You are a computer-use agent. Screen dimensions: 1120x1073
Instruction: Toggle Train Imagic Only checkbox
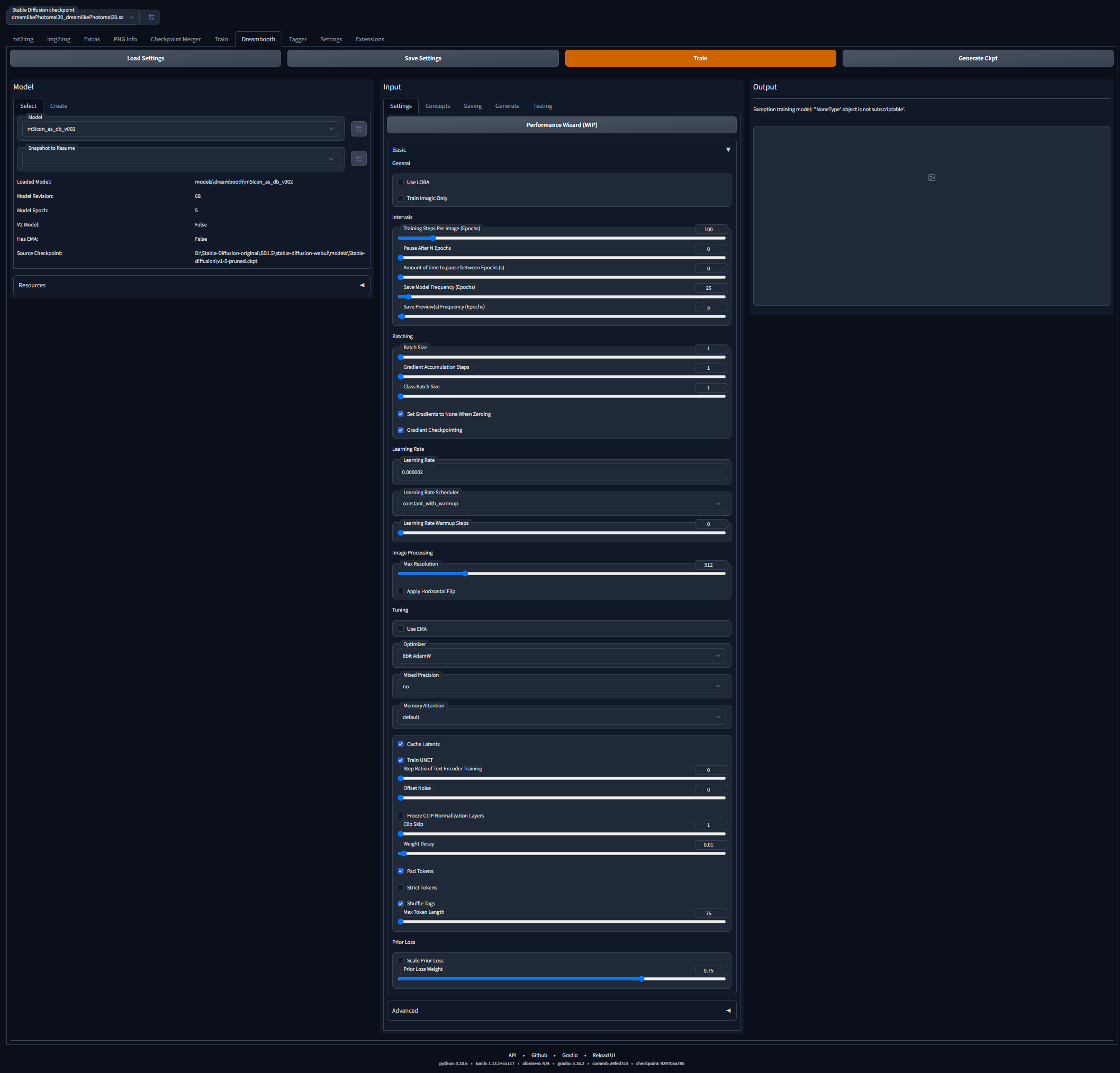[x=401, y=198]
